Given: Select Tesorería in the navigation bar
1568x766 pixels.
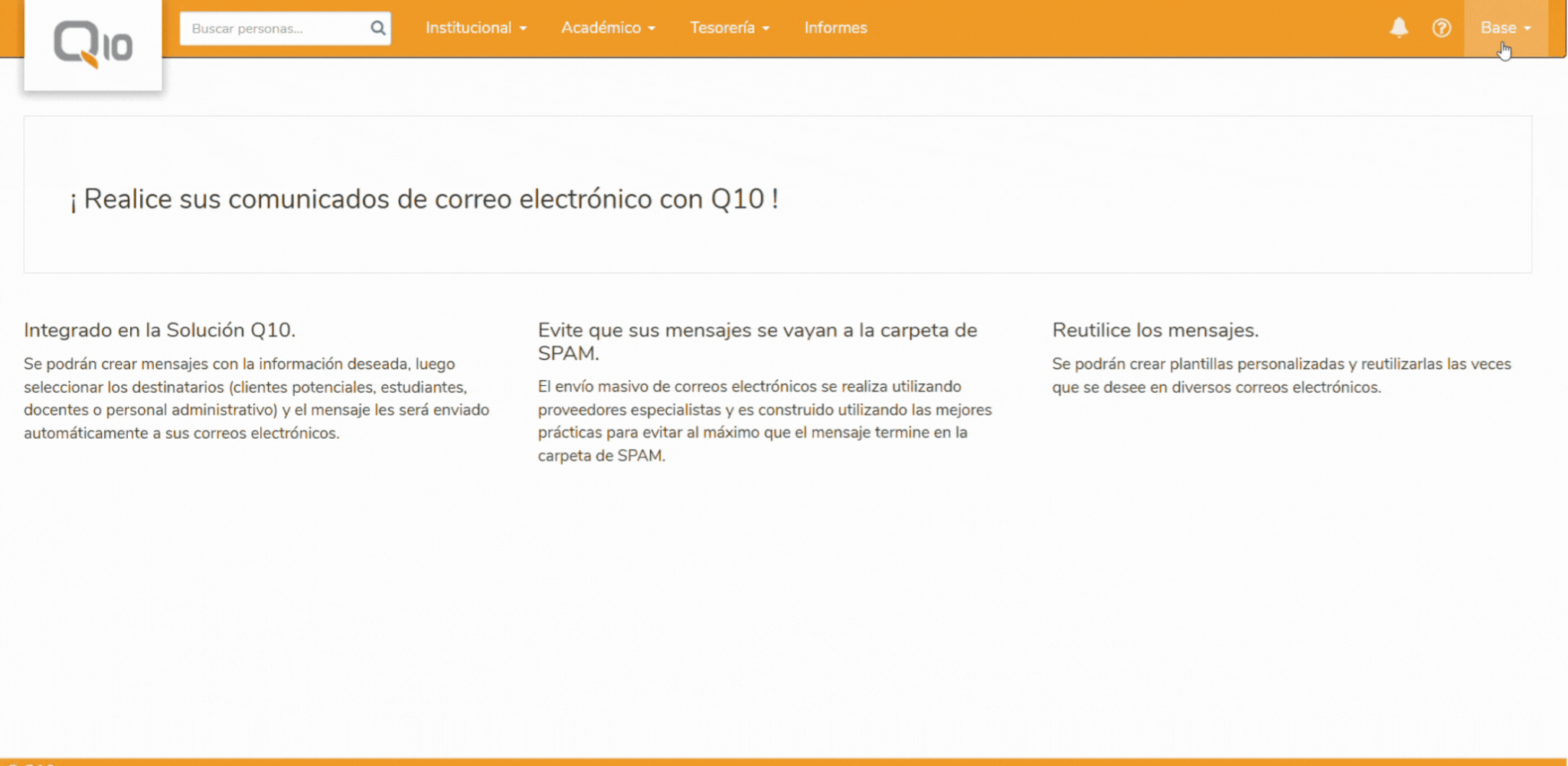Looking at the screenshot, I should click(722, 28).
